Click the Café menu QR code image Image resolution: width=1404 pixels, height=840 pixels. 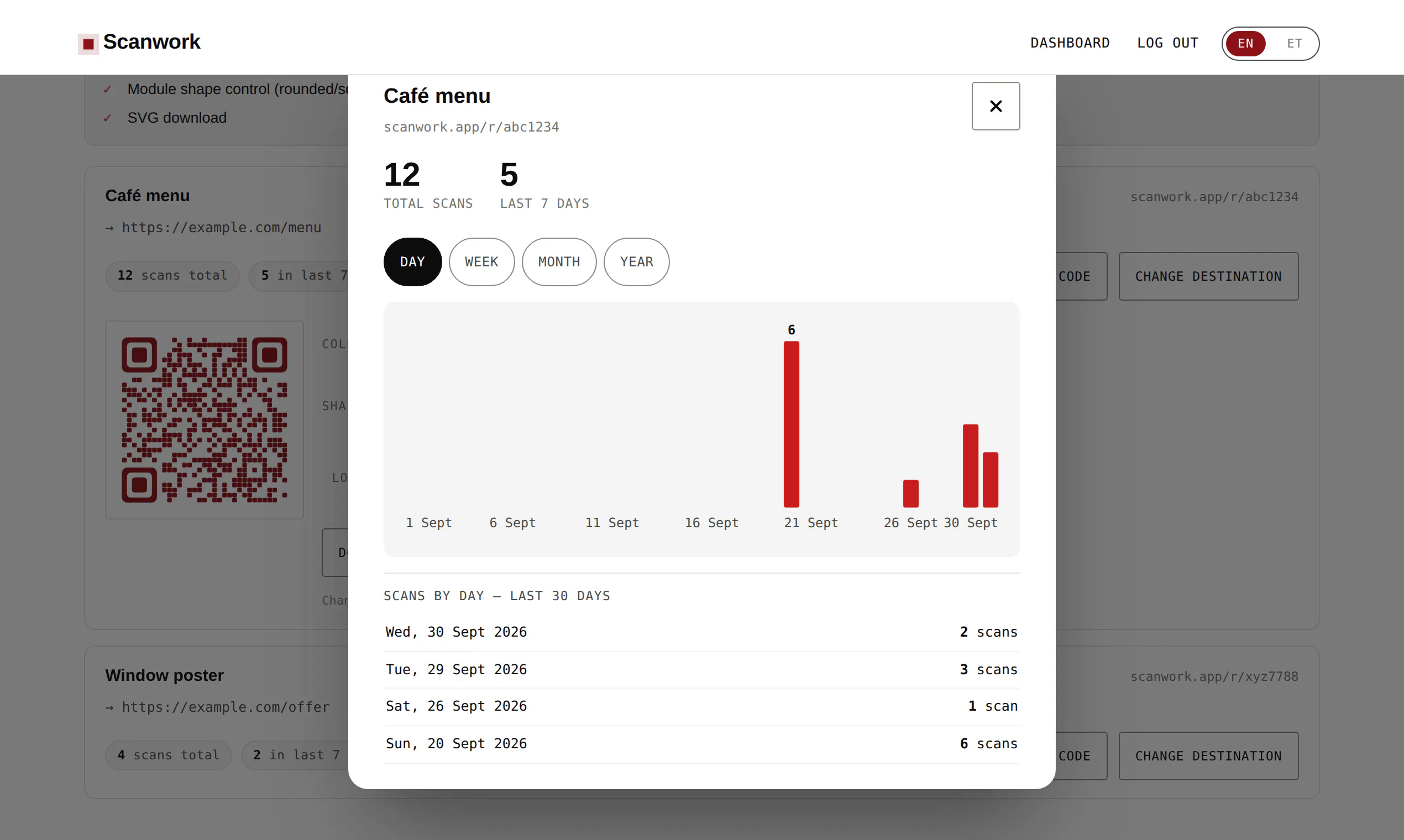(x=205, y=420)
